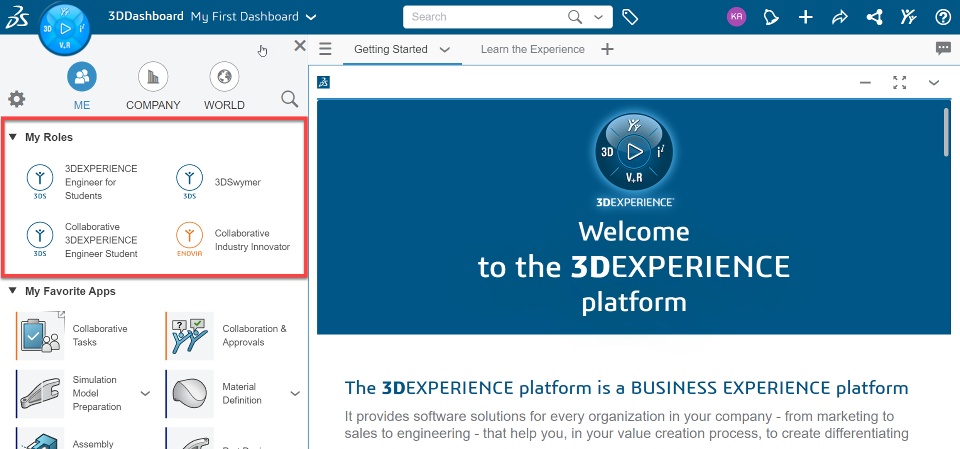Click the magnifier icon in search box

pyautogui.click(x=575, y=17)
